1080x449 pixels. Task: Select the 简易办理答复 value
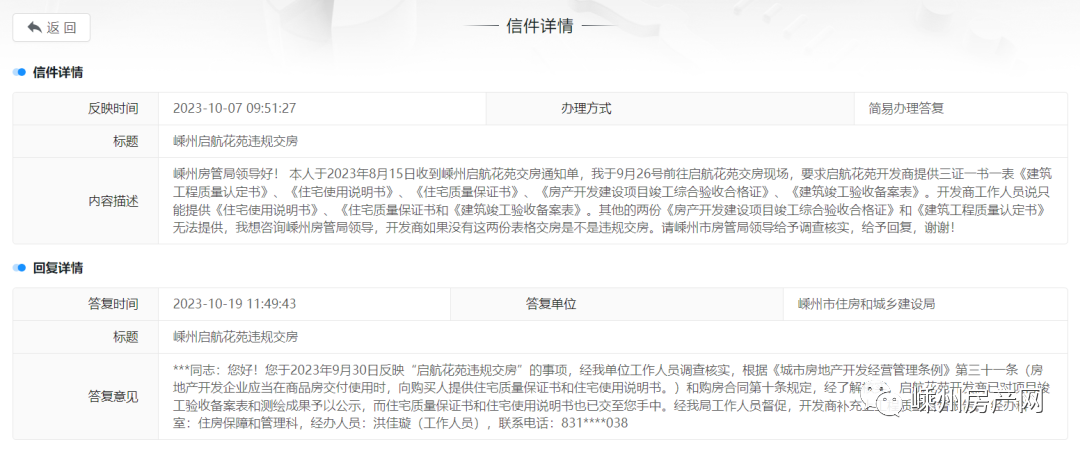tap(906, 108)
